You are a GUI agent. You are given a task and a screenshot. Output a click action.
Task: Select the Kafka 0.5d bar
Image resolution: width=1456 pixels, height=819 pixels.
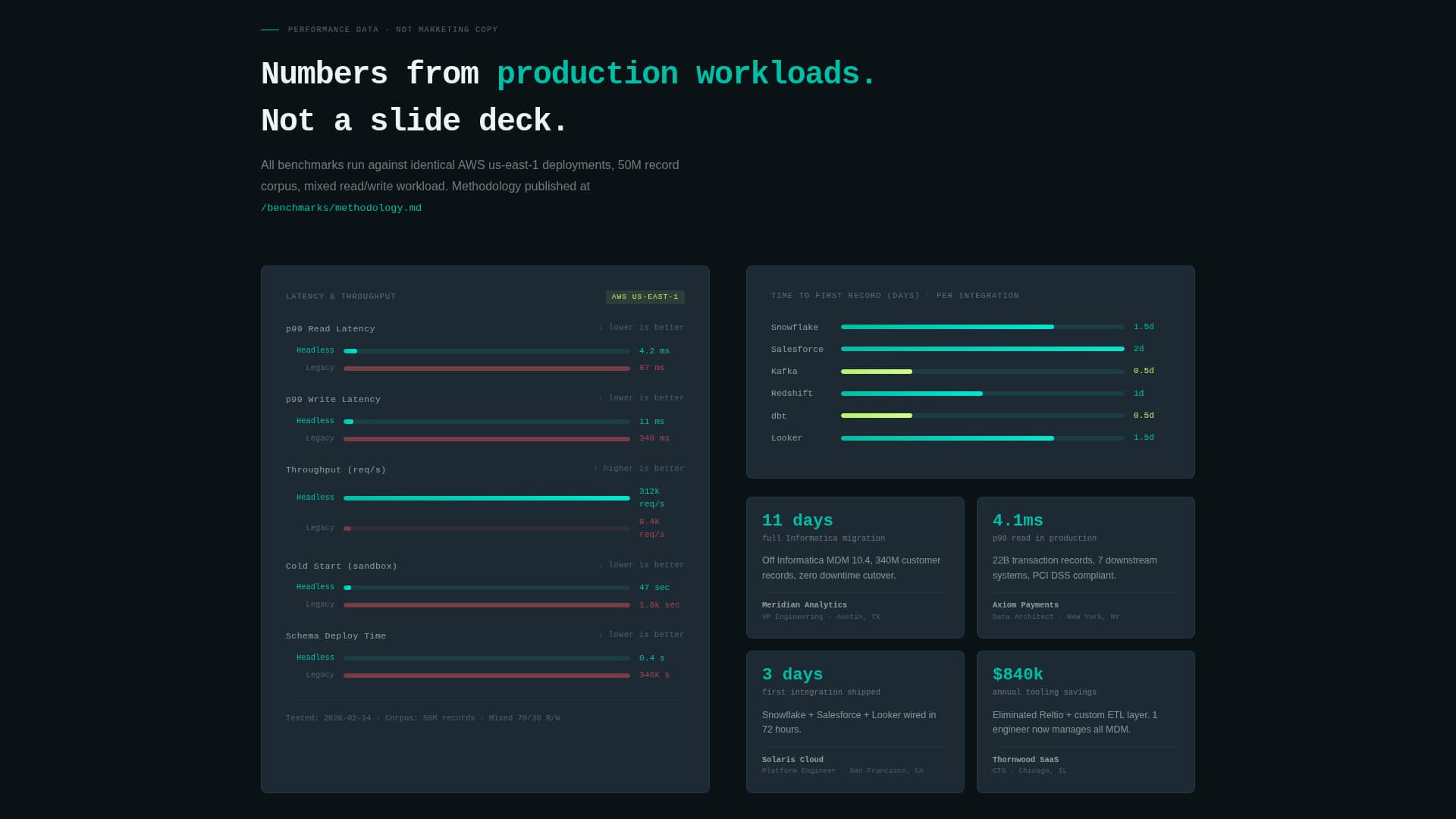point(982,371)
